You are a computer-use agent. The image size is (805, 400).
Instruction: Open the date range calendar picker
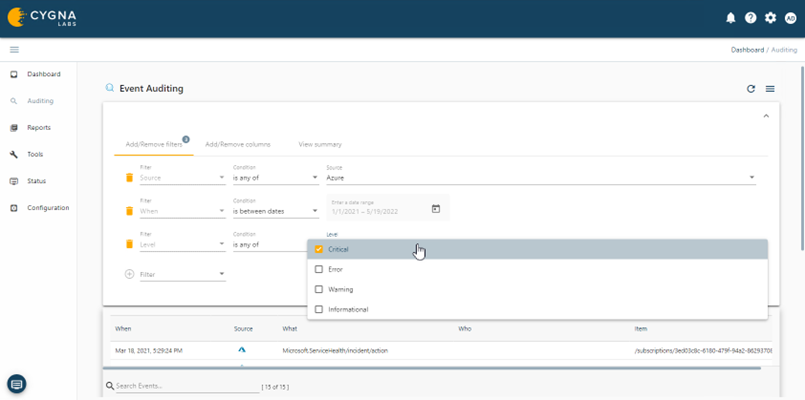click(x=436, y=209)
